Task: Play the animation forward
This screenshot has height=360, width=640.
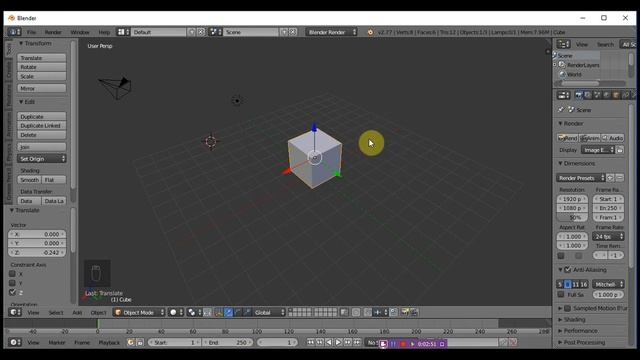Action: (x=338, y=342)
